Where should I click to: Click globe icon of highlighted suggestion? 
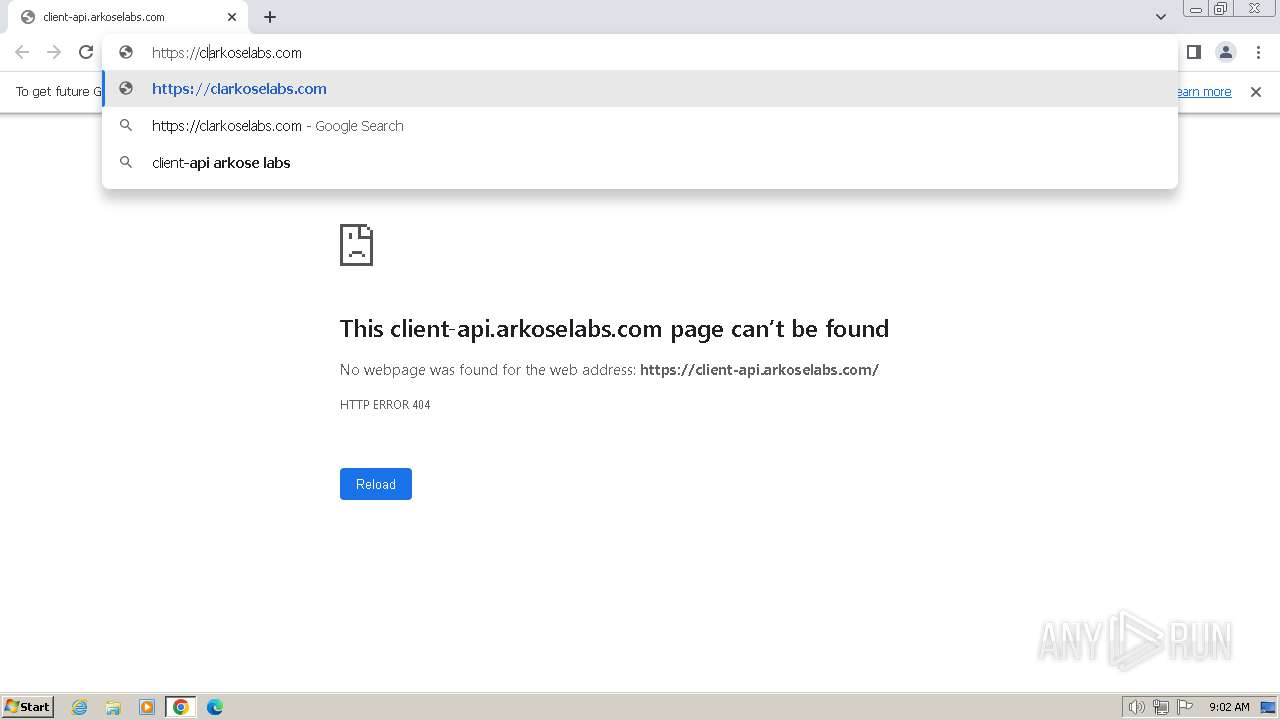[x=126, y=89]
